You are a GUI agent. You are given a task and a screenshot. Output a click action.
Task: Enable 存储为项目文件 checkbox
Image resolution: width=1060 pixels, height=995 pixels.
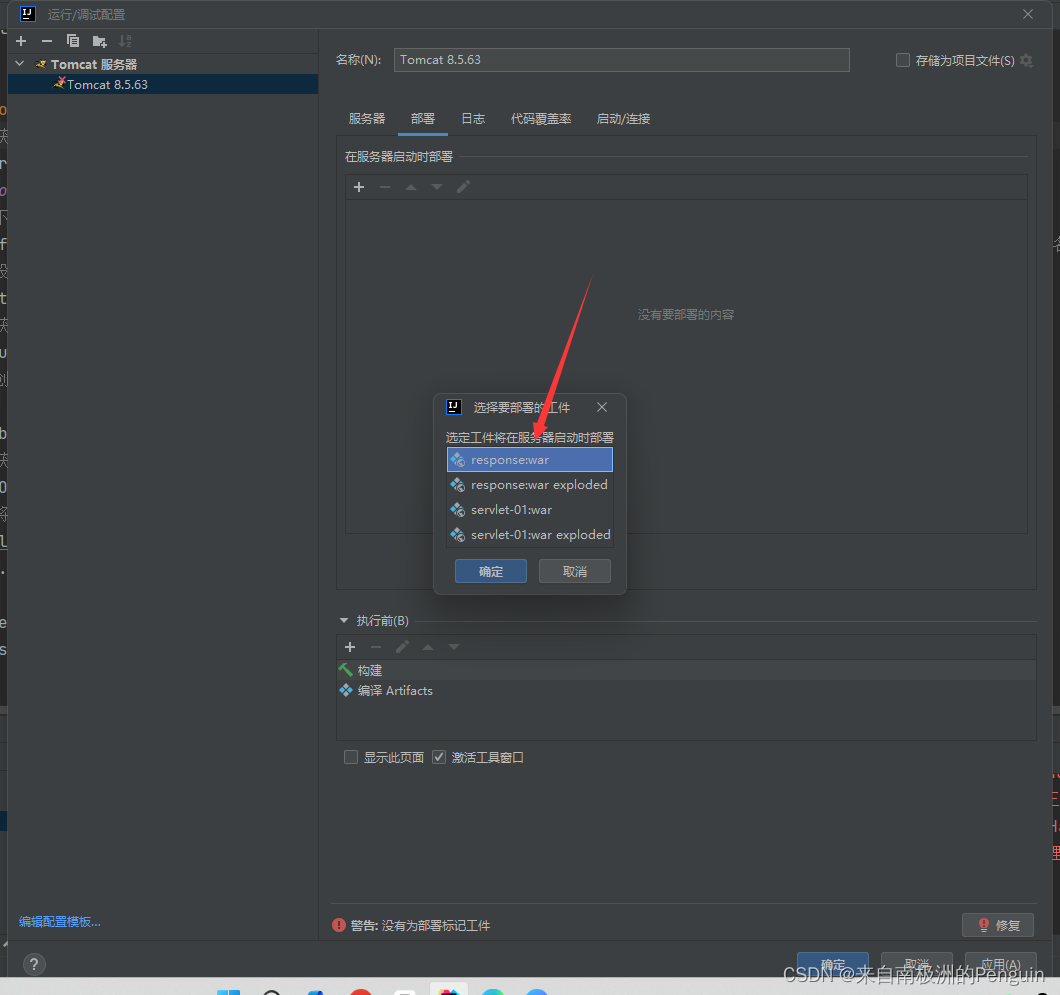(x=902, y=60)
